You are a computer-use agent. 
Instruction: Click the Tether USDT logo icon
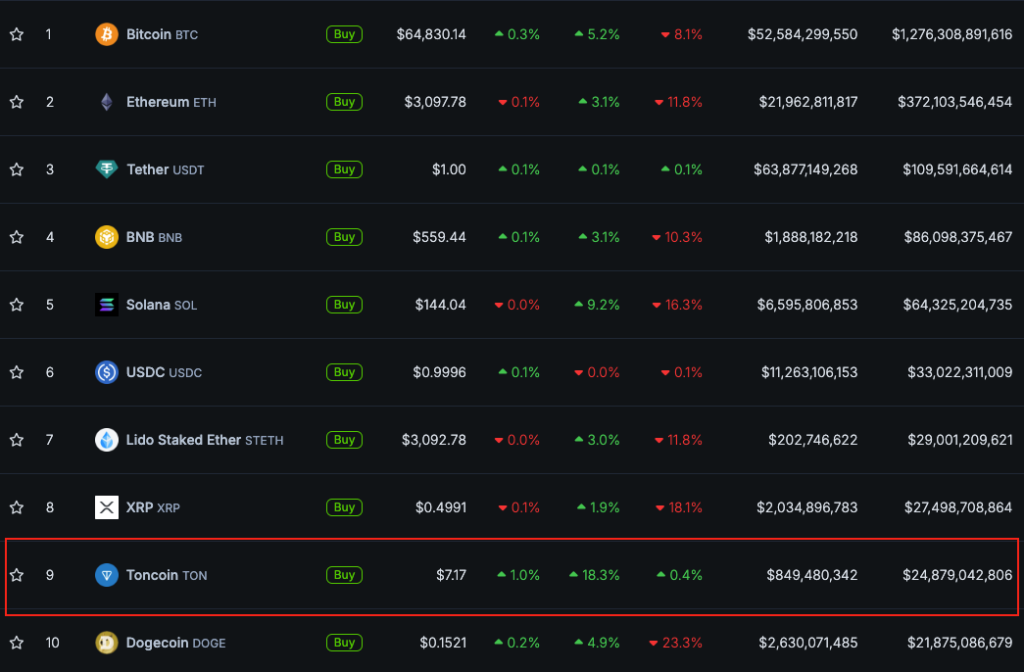106,170
